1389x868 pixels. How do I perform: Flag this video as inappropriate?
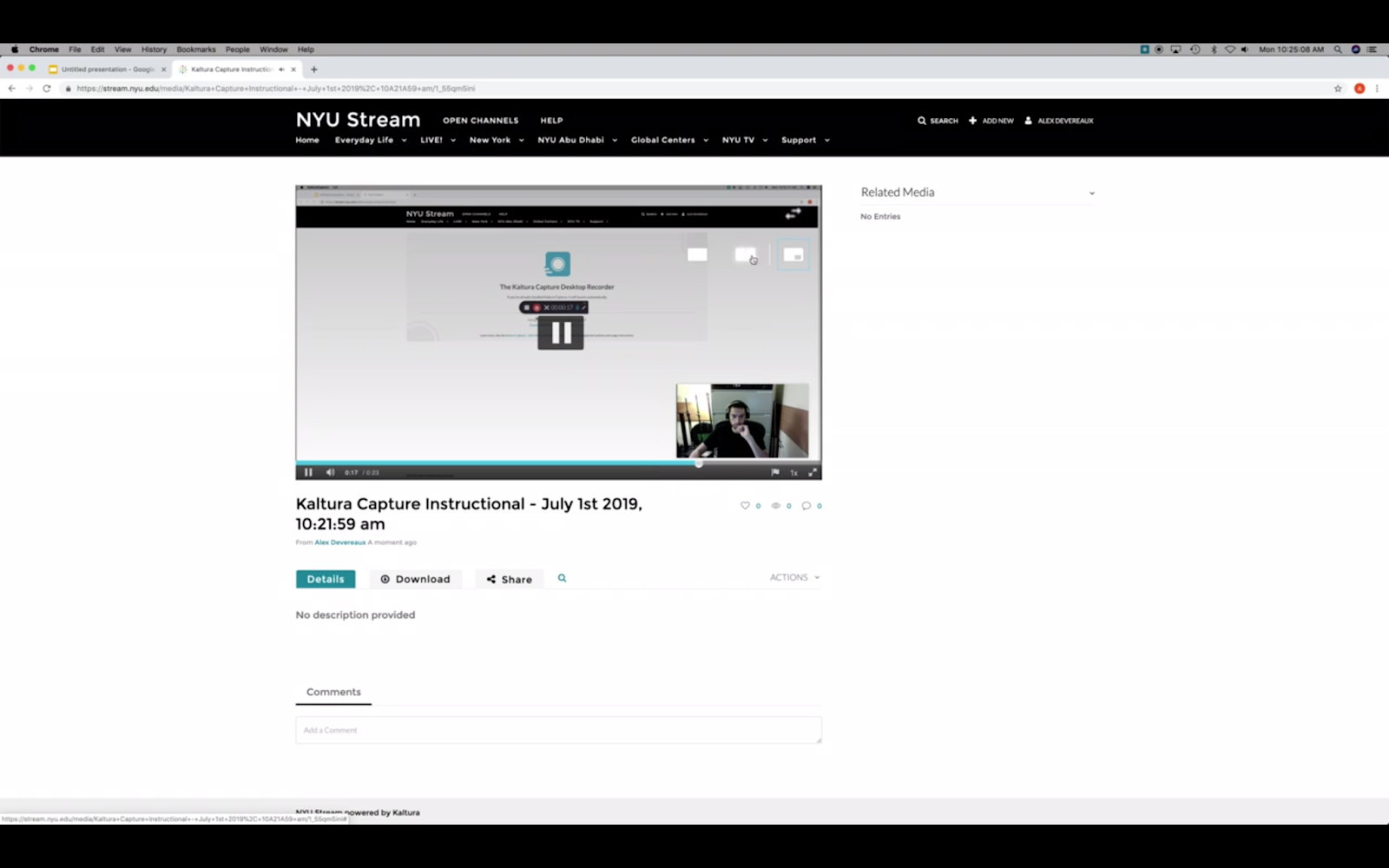[775, 472]
